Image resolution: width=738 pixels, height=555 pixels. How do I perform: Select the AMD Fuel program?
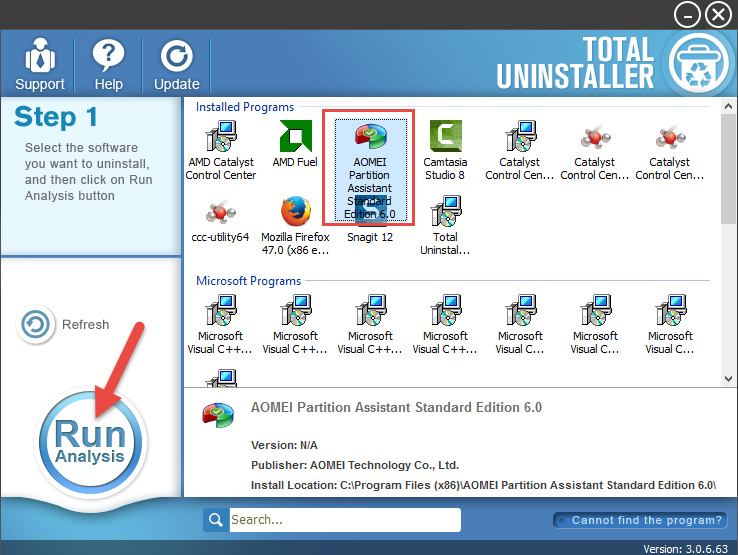(x=295, y=144)
